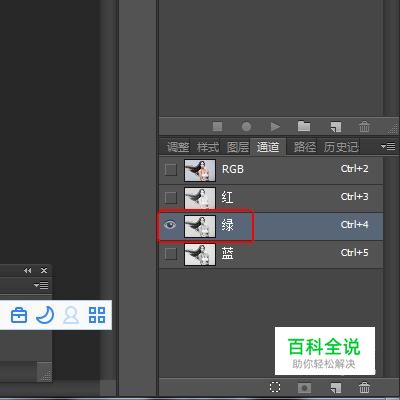Click the RGB channel thumbnail
400x400 pixels.
(x=200, y=170)
